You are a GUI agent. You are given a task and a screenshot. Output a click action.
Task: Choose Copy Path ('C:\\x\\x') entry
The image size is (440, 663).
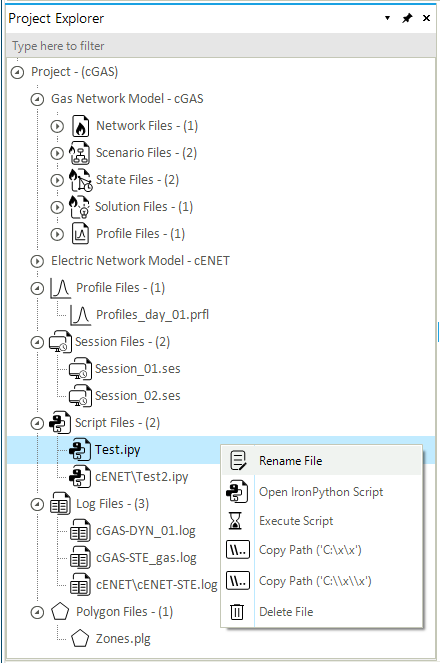(321, 581)
